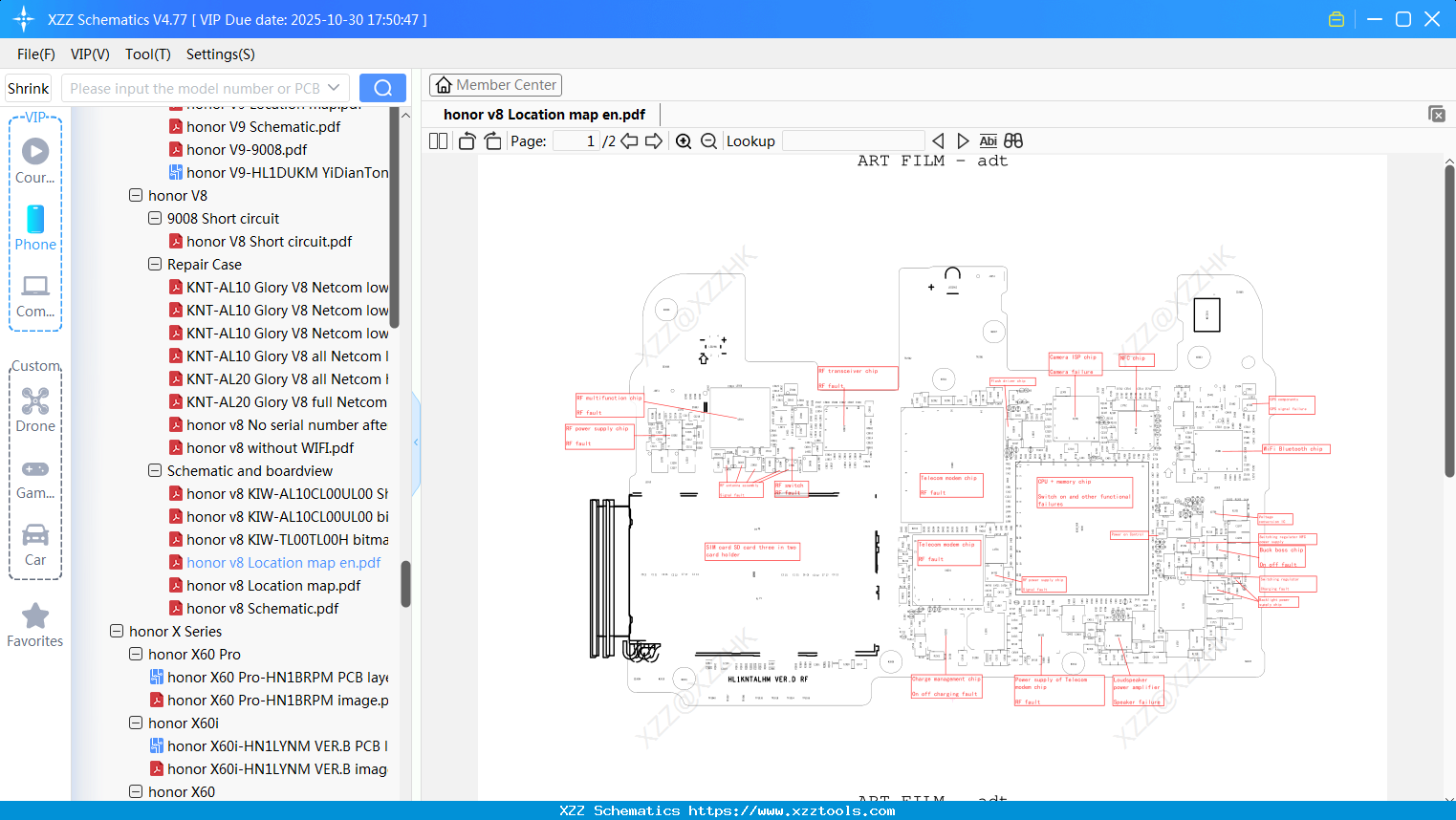Viewport: 1456px width, 820px height.
Task: Click the yellow toolbox icon in title bar
Action: pyautogui.click(x=1336, y=19)
